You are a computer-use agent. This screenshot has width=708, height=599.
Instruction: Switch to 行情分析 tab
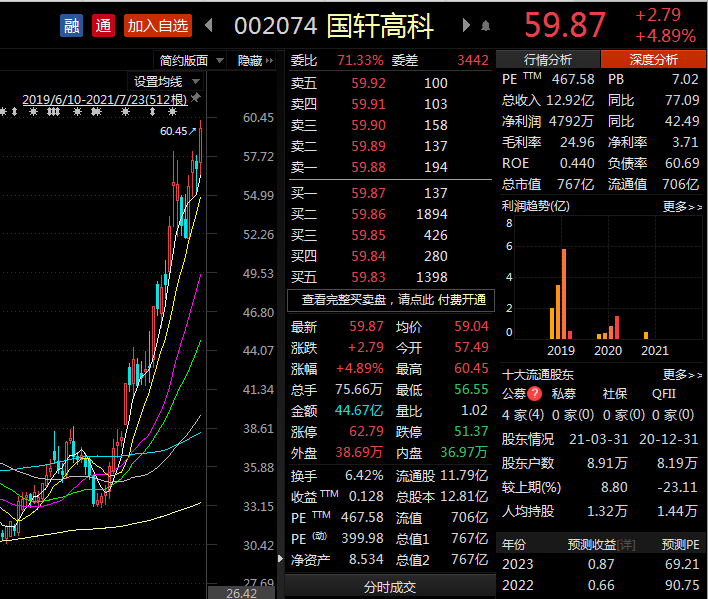pos(548,59)
